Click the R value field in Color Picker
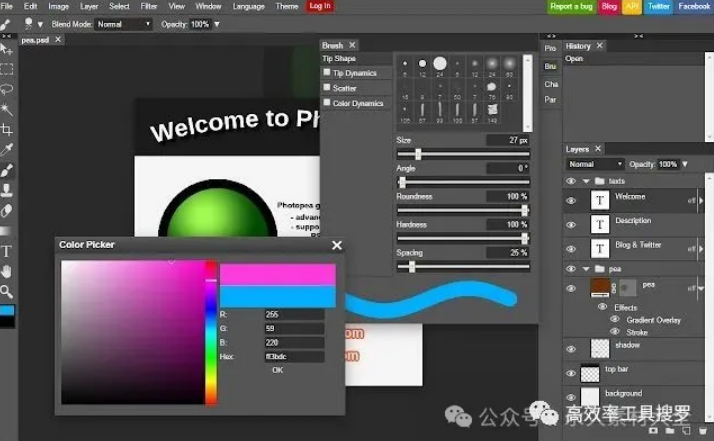The height and width of the screenshot is (441, 714). pyautogui.click(x=295, y=314)
